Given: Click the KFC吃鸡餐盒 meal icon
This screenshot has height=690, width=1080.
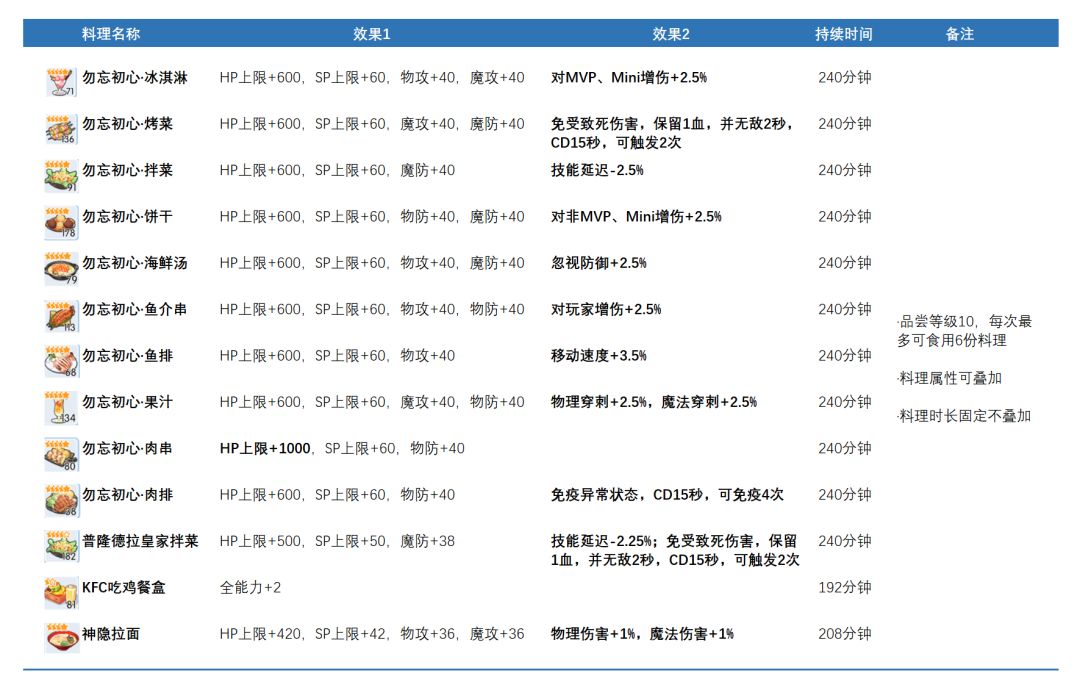Looking at the screenshot, I should [61, 593].
